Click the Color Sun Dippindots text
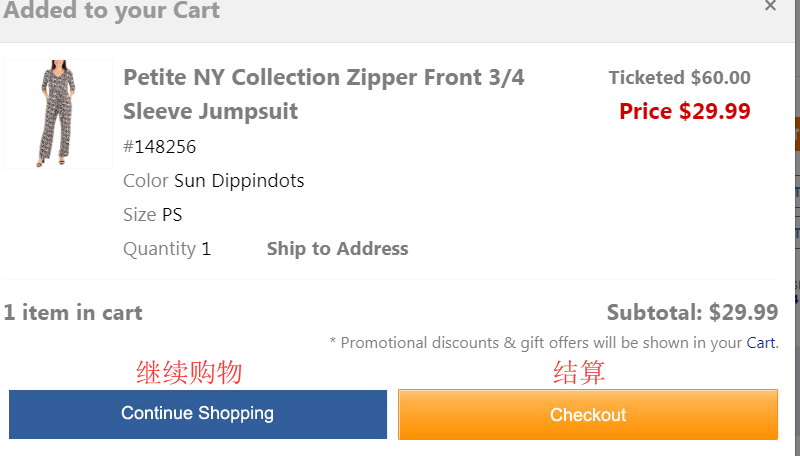This screenshot has width=800, height=456. pos(213,181)
